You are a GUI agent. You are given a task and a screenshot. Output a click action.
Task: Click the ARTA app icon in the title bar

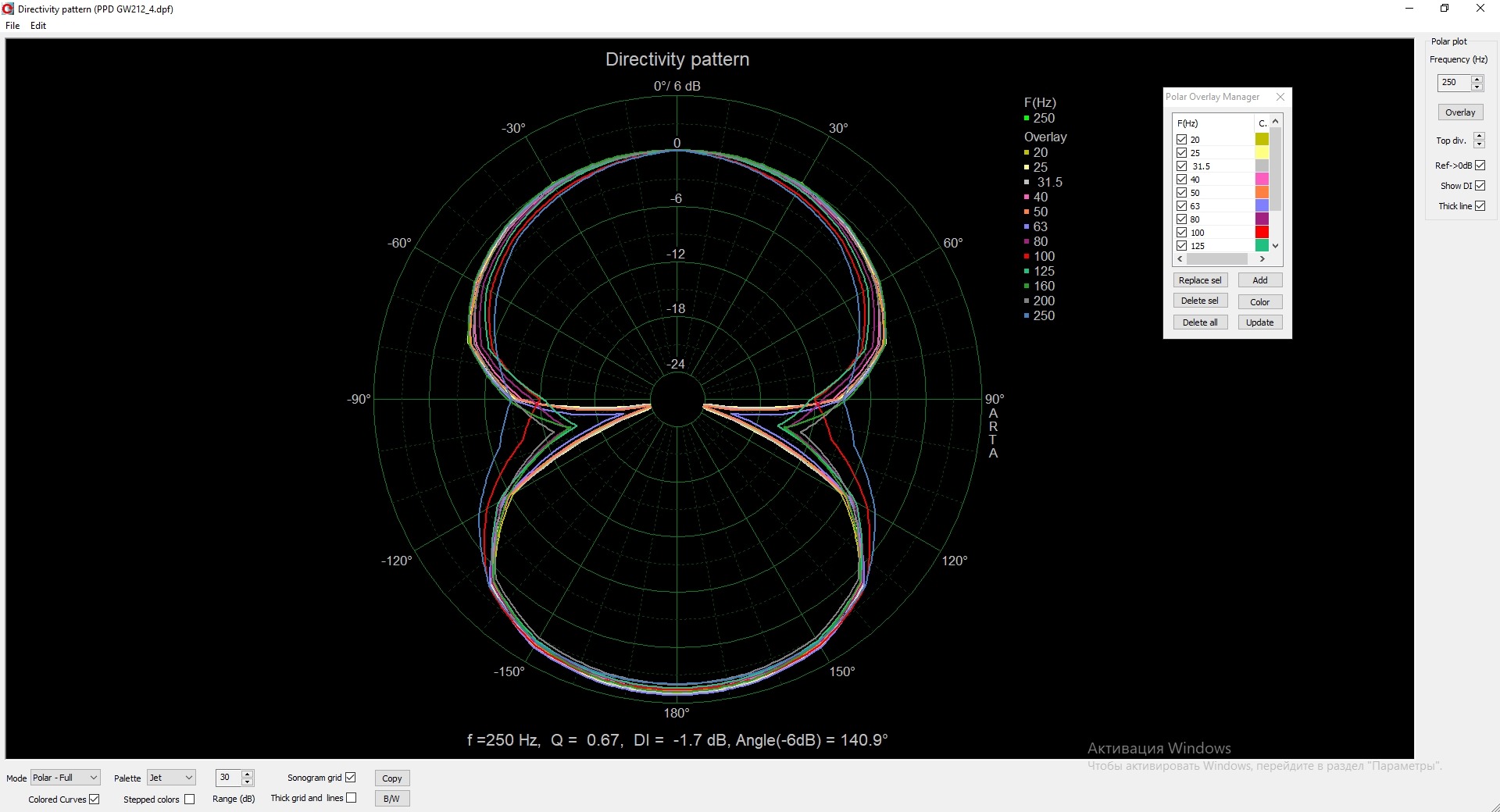point(9,9)
